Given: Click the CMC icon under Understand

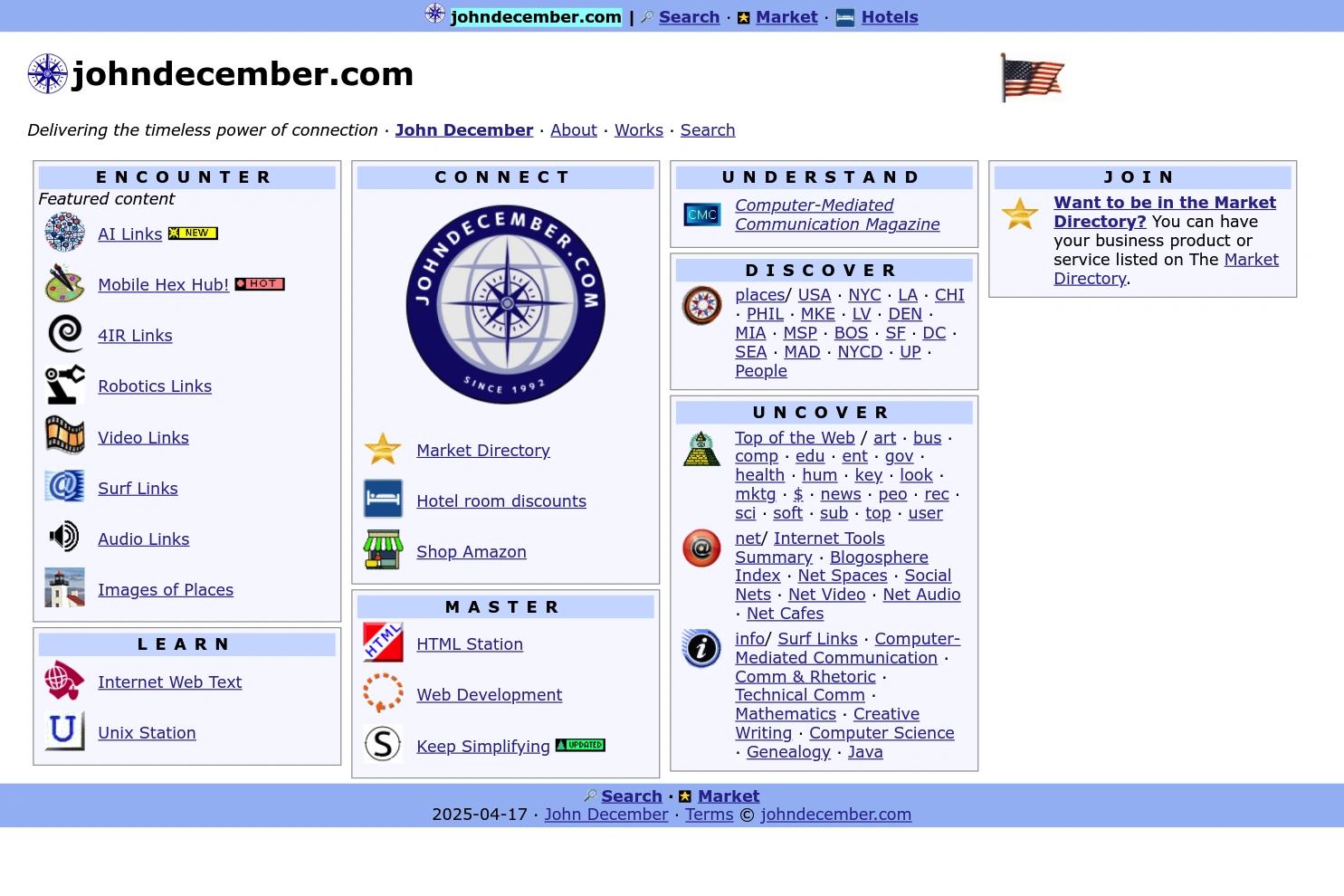Looking at the screenshot, I should click(x=701, y=214).
